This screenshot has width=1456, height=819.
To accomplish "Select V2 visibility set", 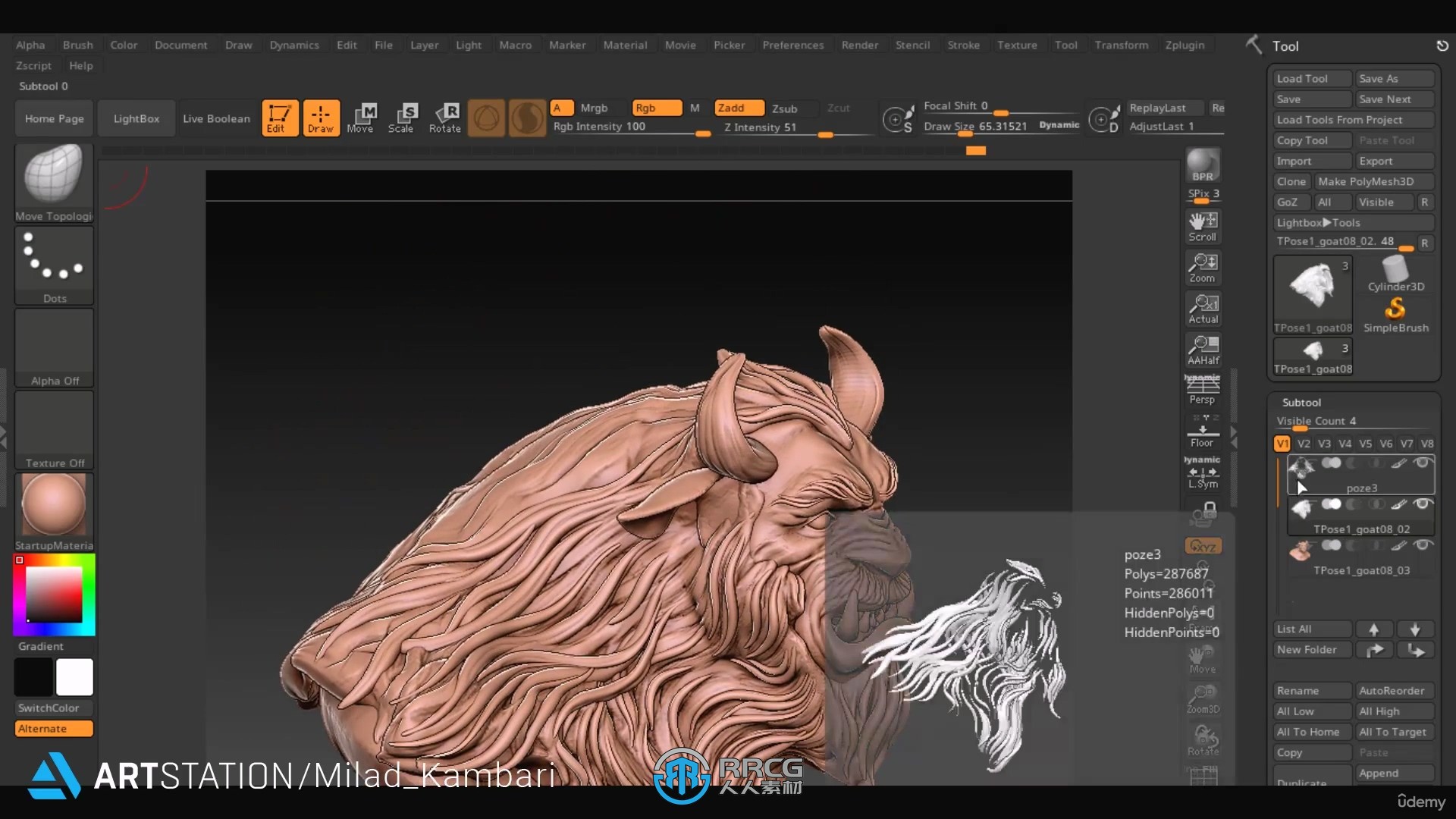I will [x=1304, y=444].
